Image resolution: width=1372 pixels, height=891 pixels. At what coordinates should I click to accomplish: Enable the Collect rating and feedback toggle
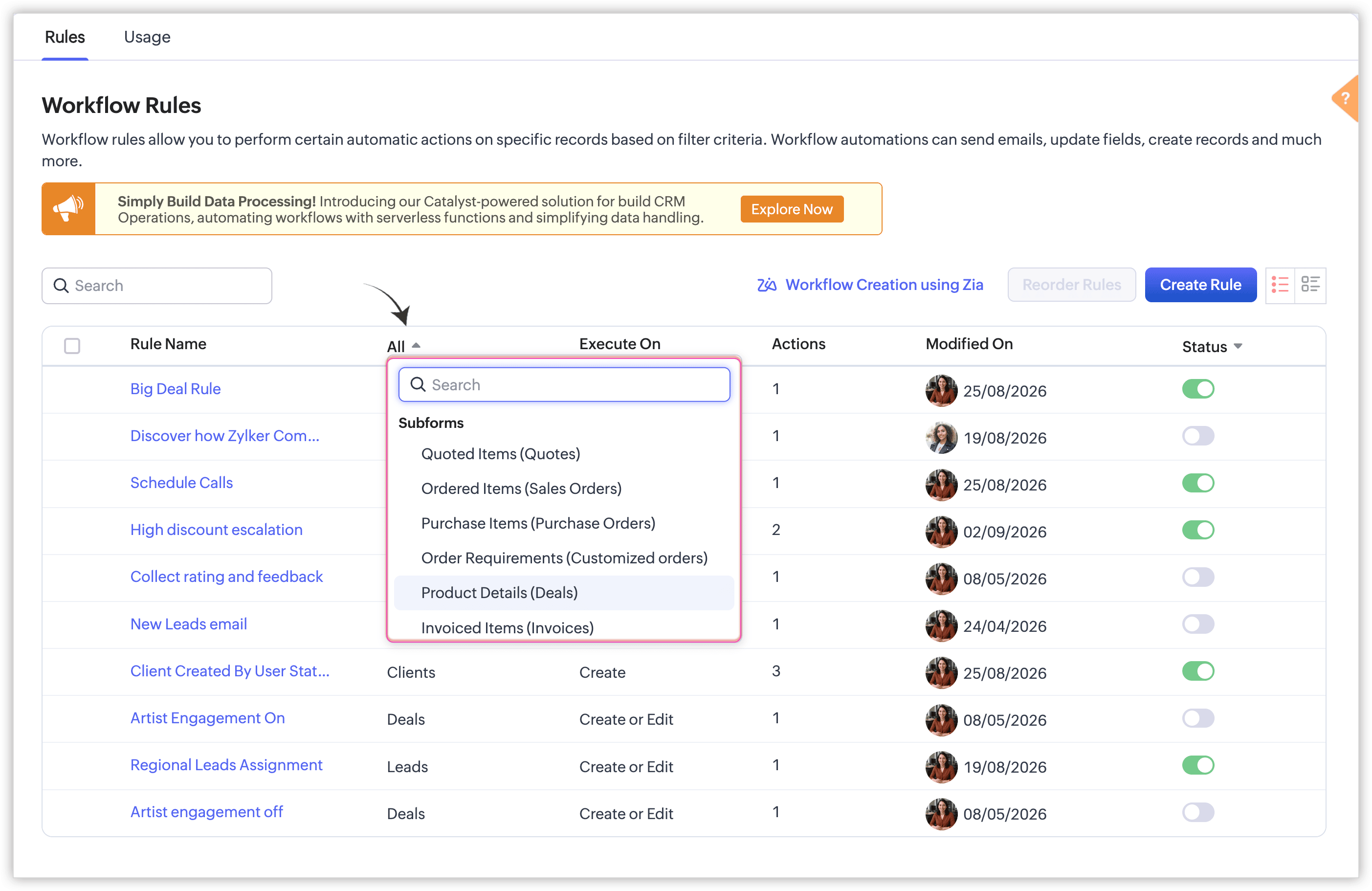click(x=1198, y=577)
